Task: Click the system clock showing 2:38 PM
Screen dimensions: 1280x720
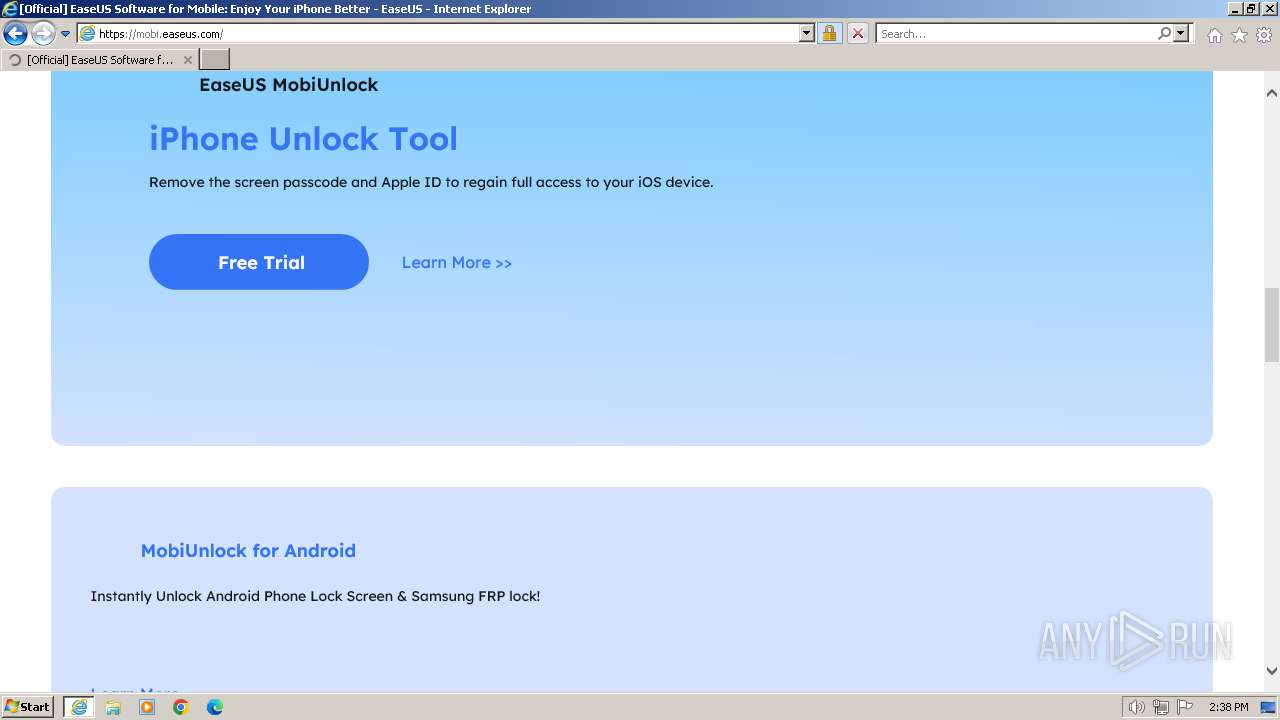Action: point(1228,707)
